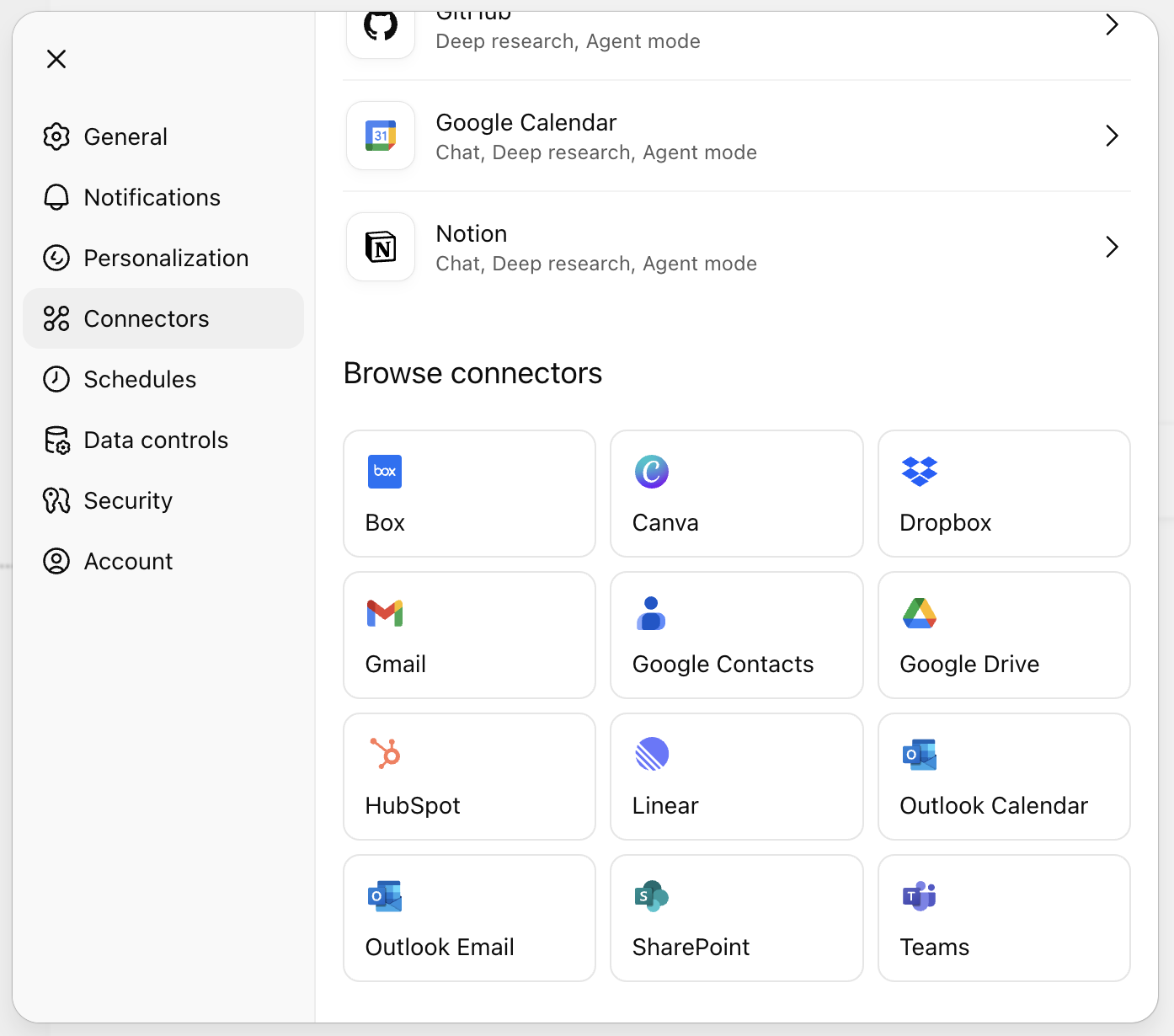The width and height of the screenshot is (1174, 1036).
Task: Click the Outlook Calendar logo icon
Action: pos(920,755)
